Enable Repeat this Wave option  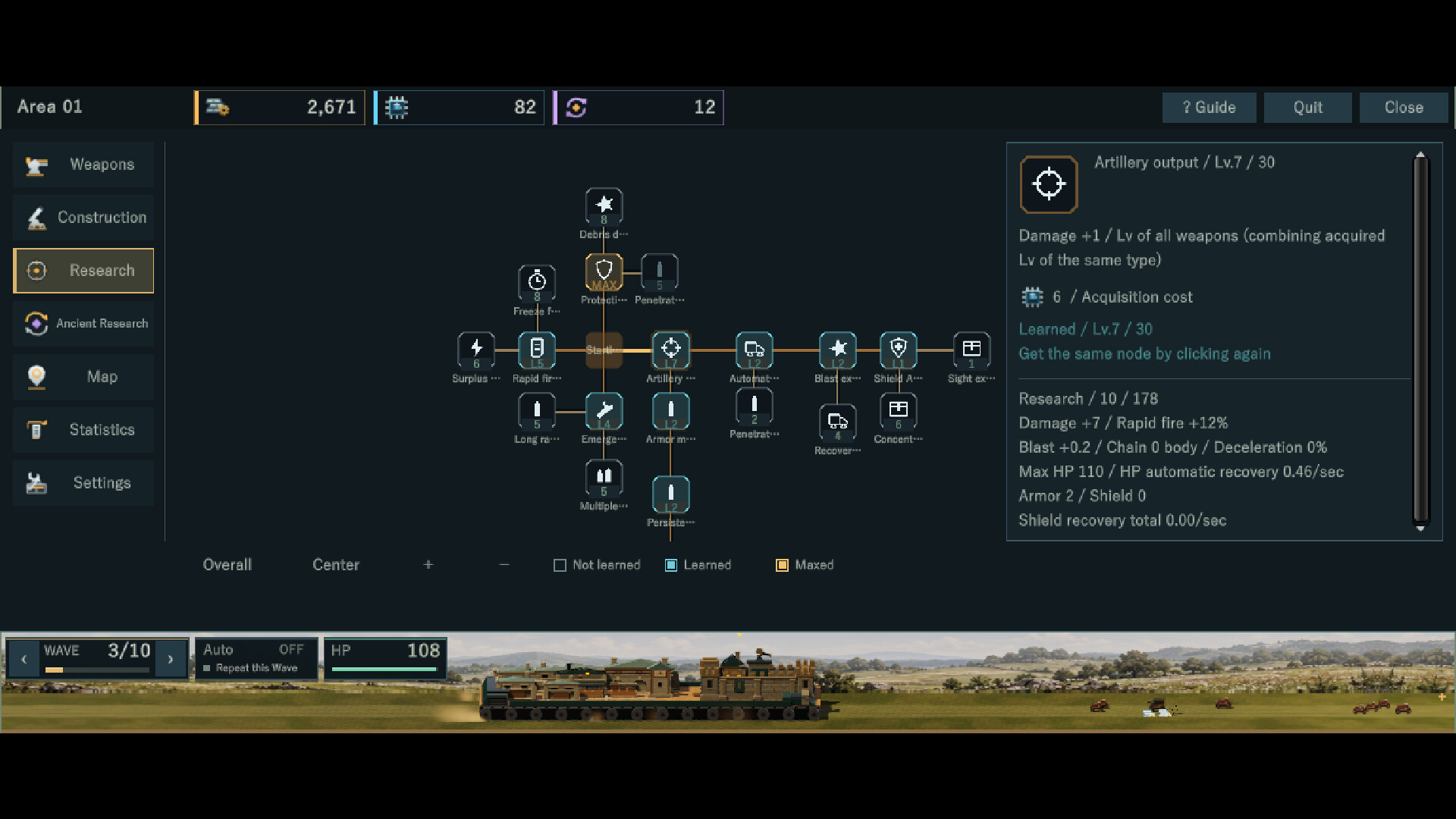[250, 668]
